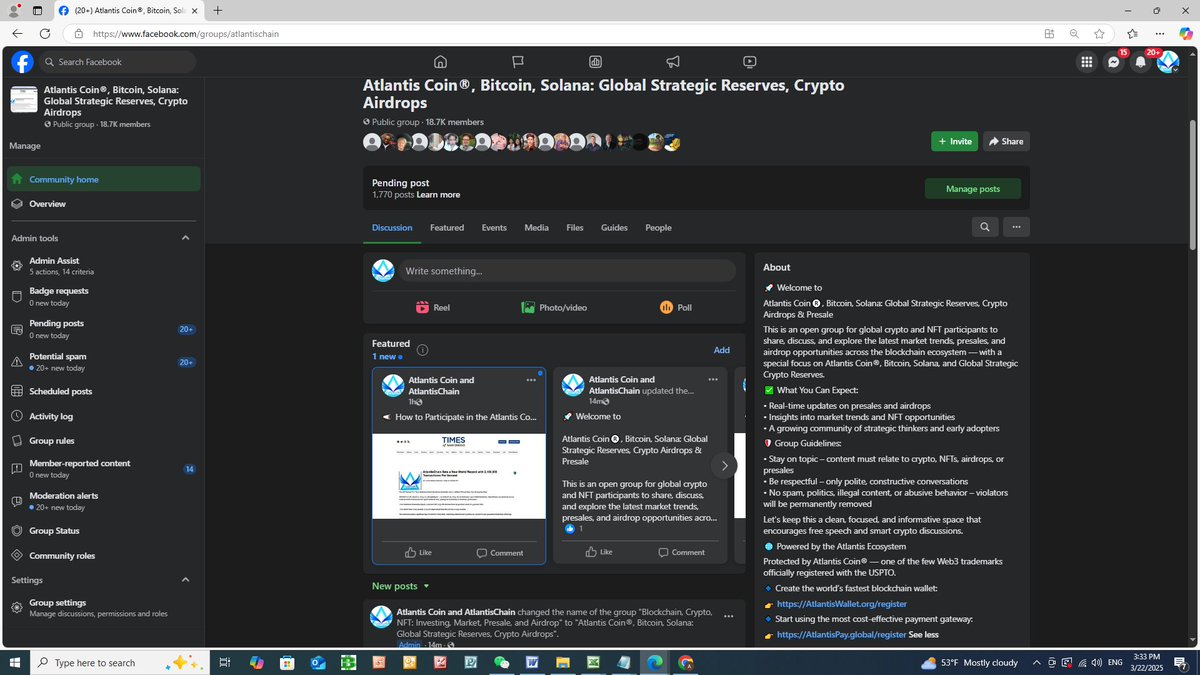Viewport: 1200px width, 675px height.
Task: Open the Video icon in top bar
Action: coord(750,62)
